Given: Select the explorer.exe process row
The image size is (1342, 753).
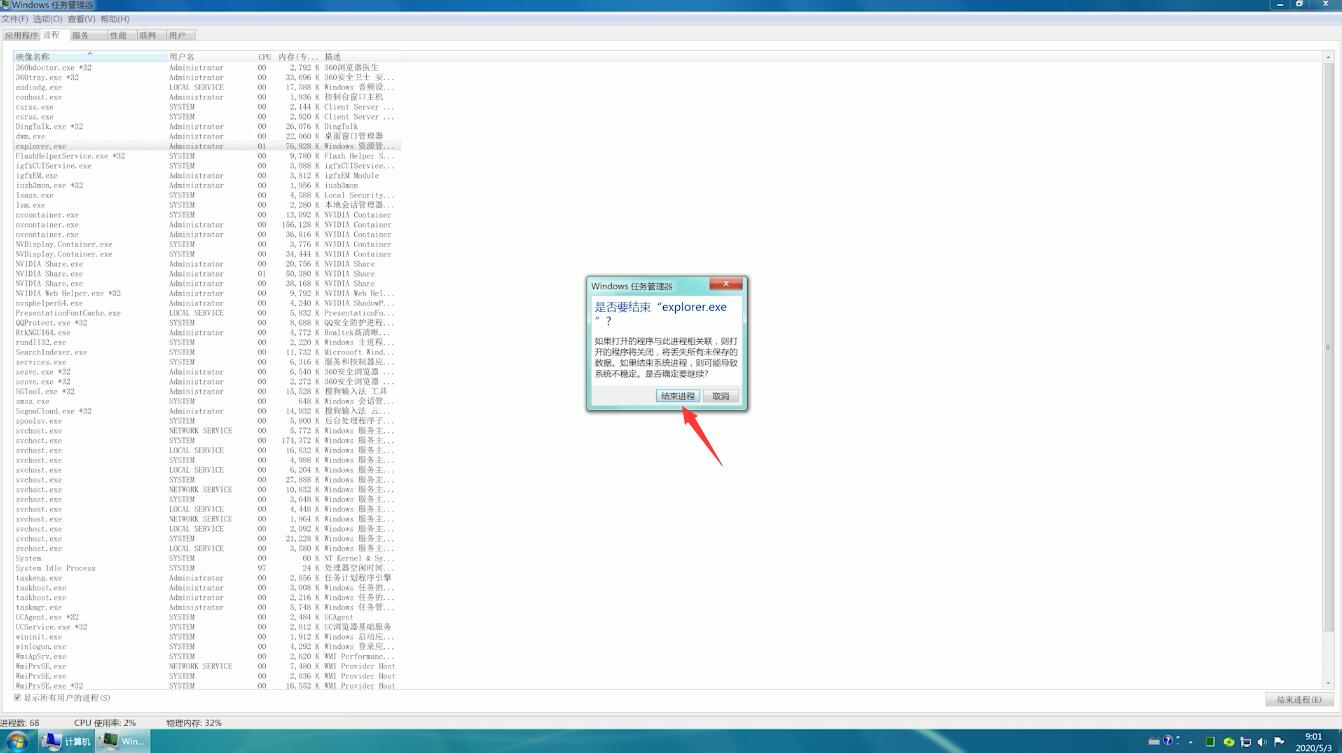Looking at the screenshot, I should click(207, 146).
